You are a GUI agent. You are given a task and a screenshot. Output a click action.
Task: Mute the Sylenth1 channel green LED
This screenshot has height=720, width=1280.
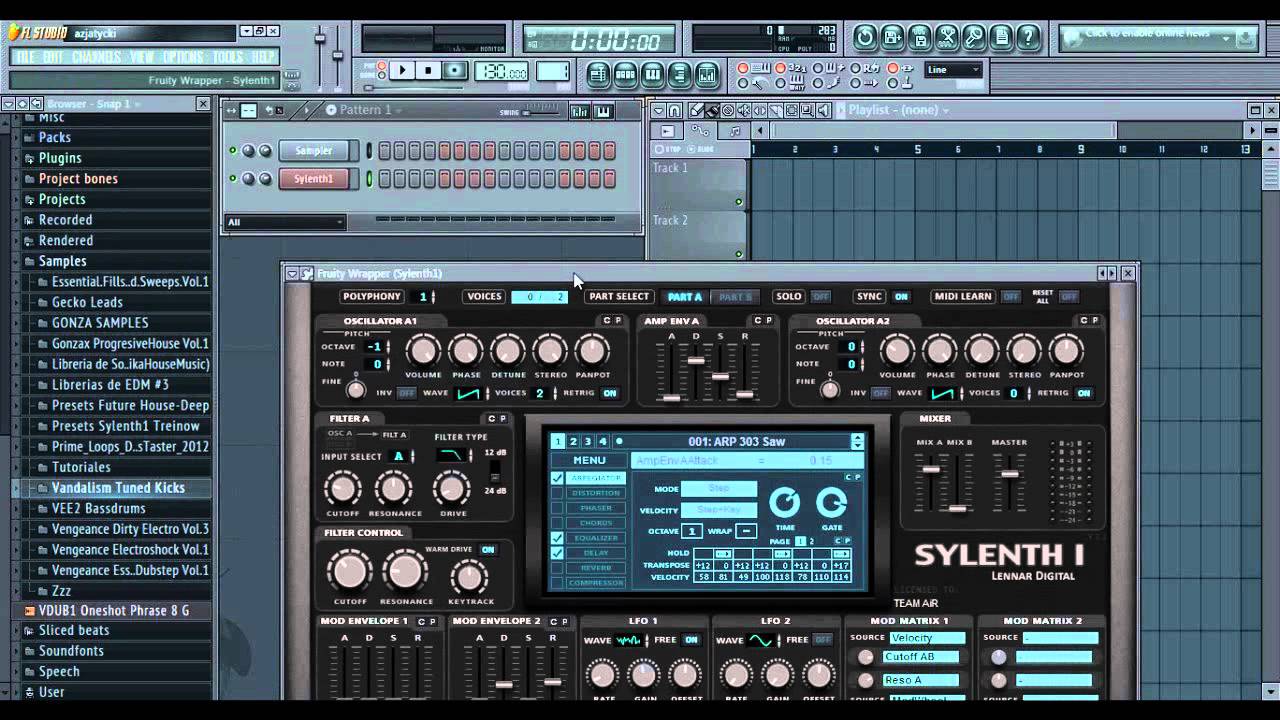point(233,179)
